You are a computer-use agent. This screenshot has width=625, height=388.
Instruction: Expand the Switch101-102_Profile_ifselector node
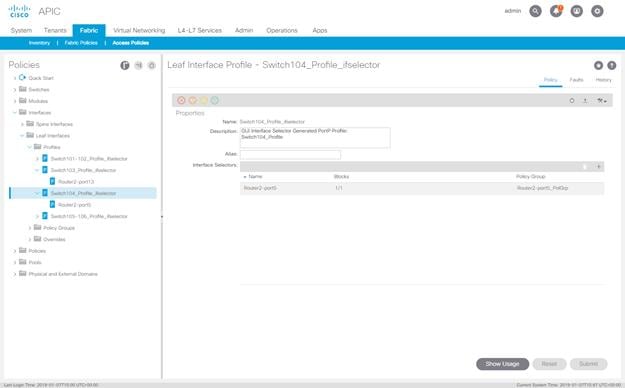pyautogui.click(x=37, y=159)
